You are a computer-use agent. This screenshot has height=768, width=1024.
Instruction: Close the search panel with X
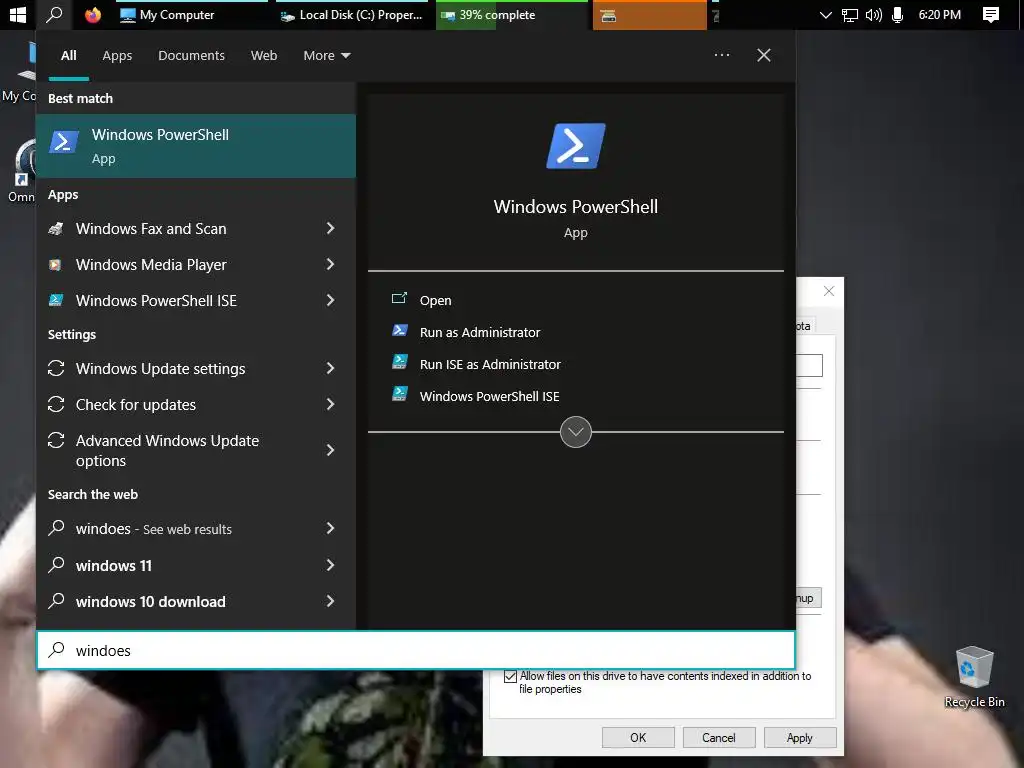(x=763, y=55)
